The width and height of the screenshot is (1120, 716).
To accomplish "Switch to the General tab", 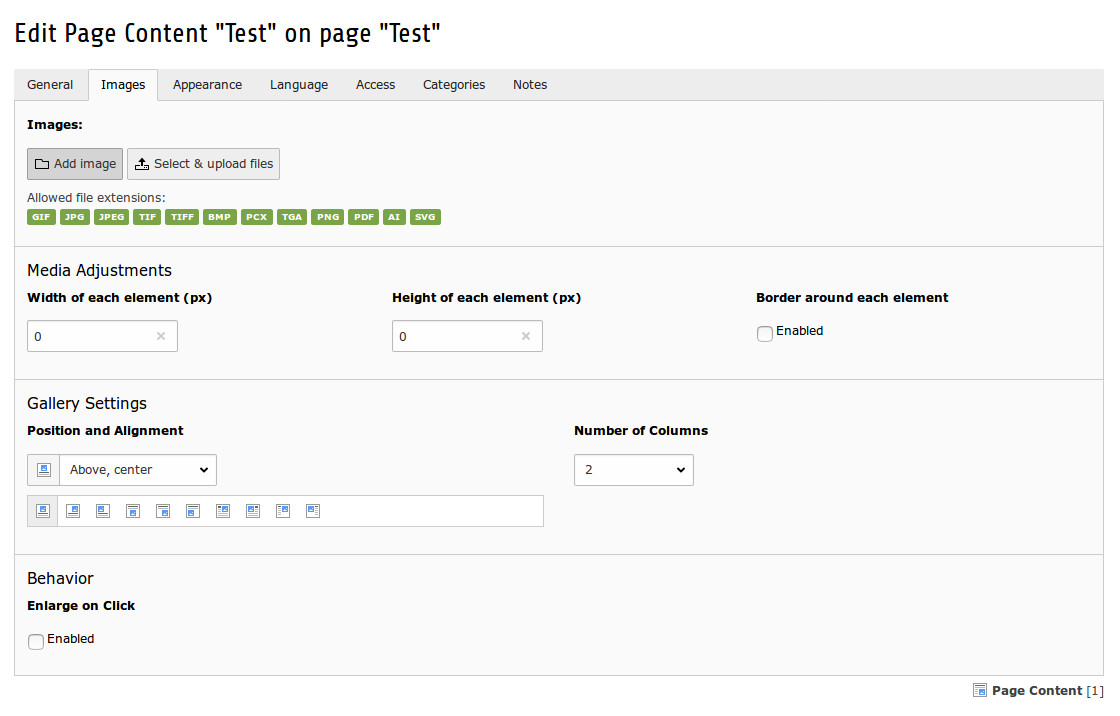I will [50, 85].
